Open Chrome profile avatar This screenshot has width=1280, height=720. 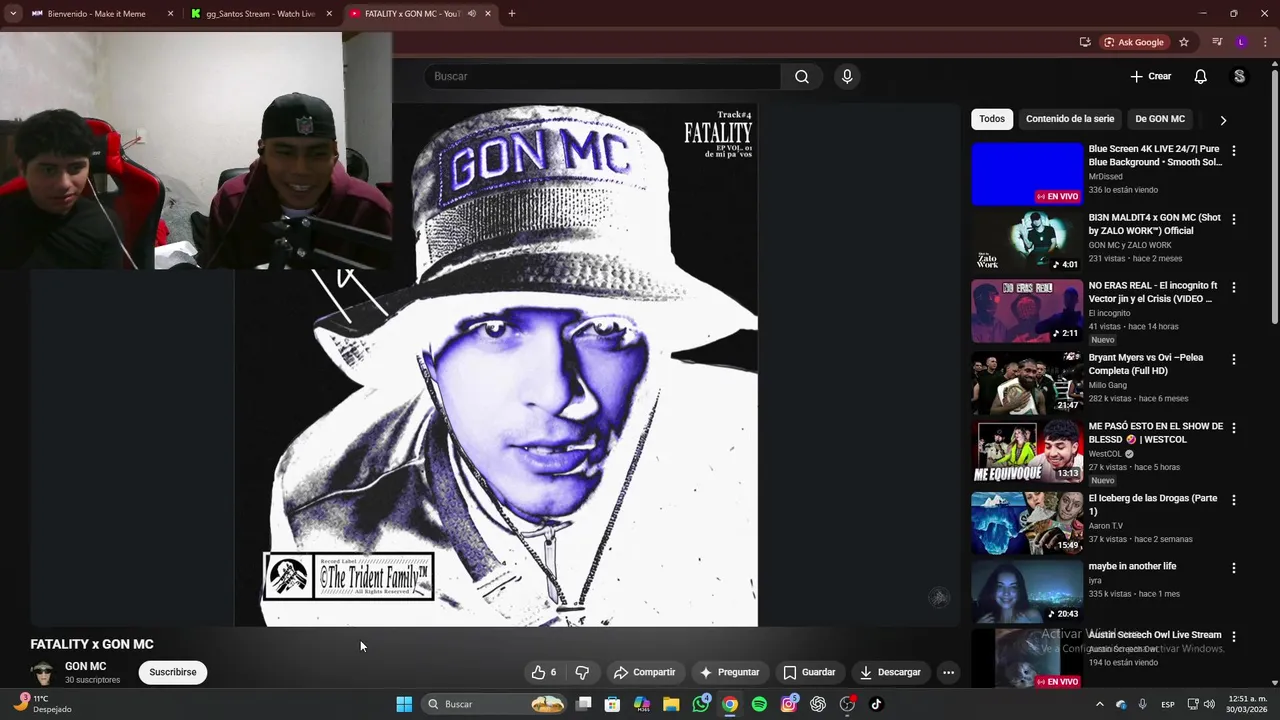(x=1241, y=42)
